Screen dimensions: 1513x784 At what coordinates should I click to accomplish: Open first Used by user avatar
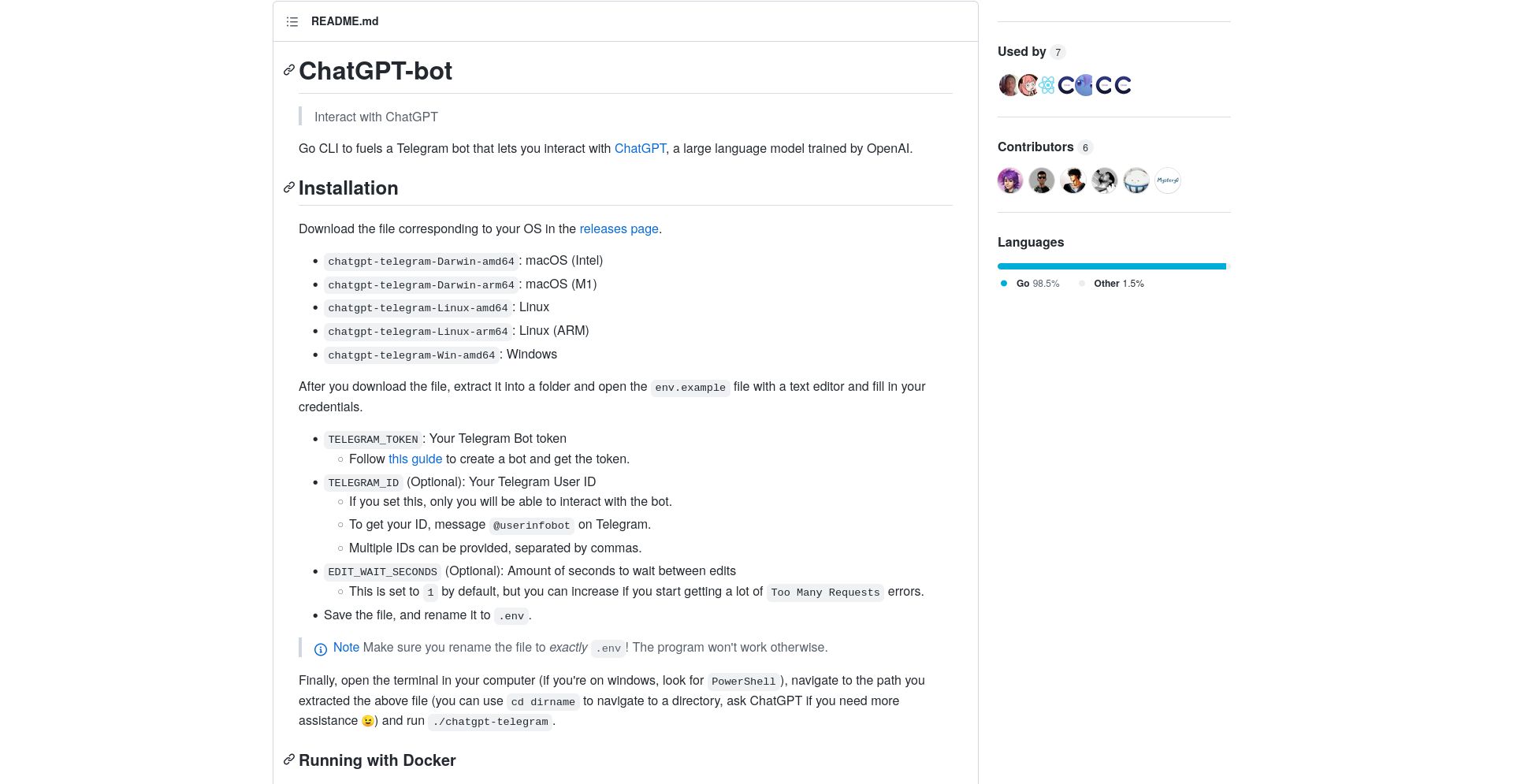[x=1008, y=85]
